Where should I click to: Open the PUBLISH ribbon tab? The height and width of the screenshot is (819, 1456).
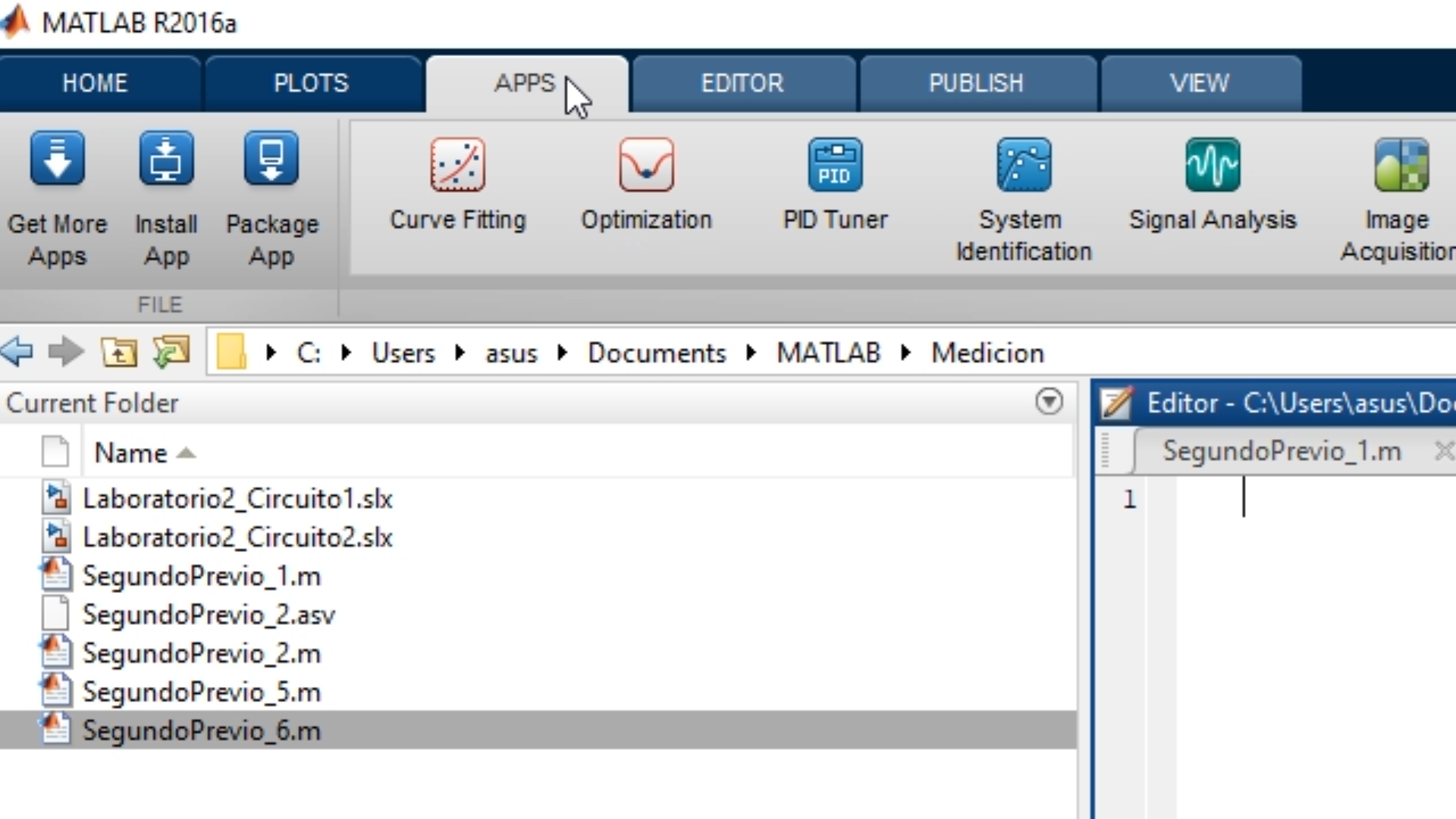point(976,83)
